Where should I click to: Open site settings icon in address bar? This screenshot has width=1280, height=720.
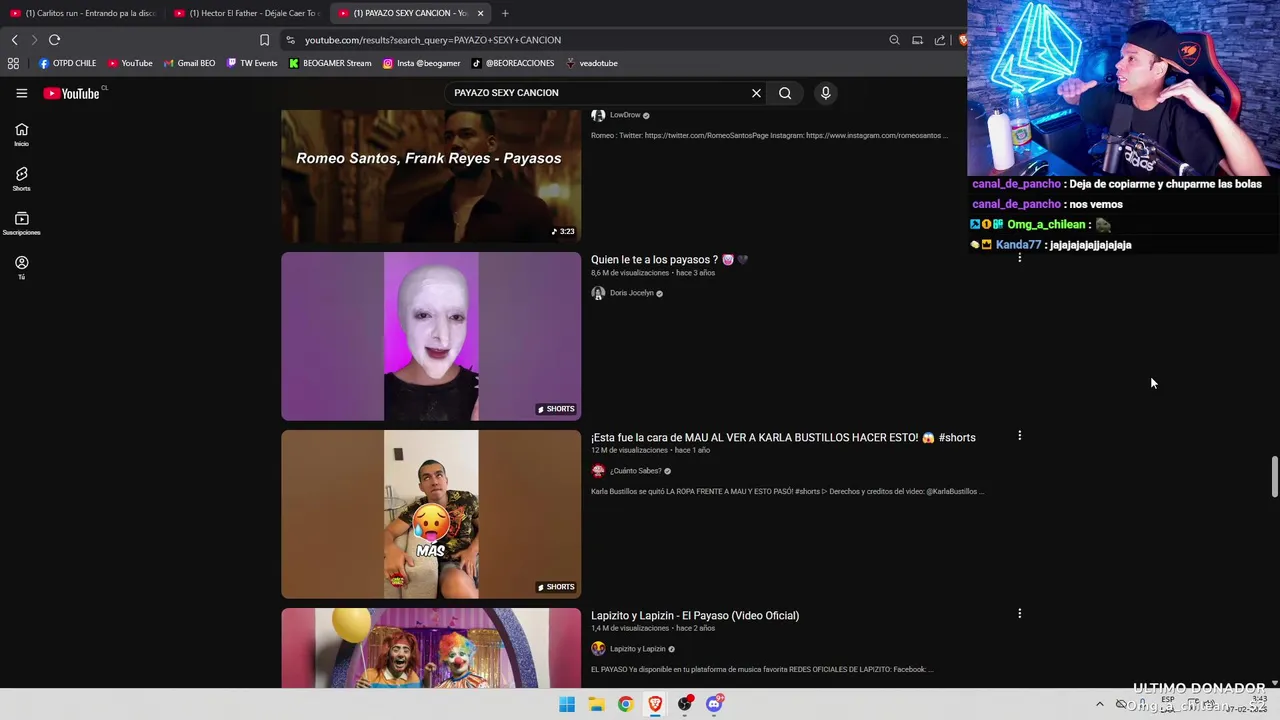[x=290, y=40]
